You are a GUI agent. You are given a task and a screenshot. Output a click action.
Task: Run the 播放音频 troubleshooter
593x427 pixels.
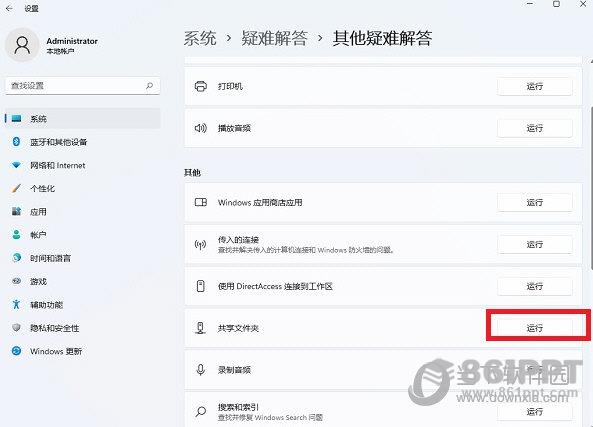point(534,128)
